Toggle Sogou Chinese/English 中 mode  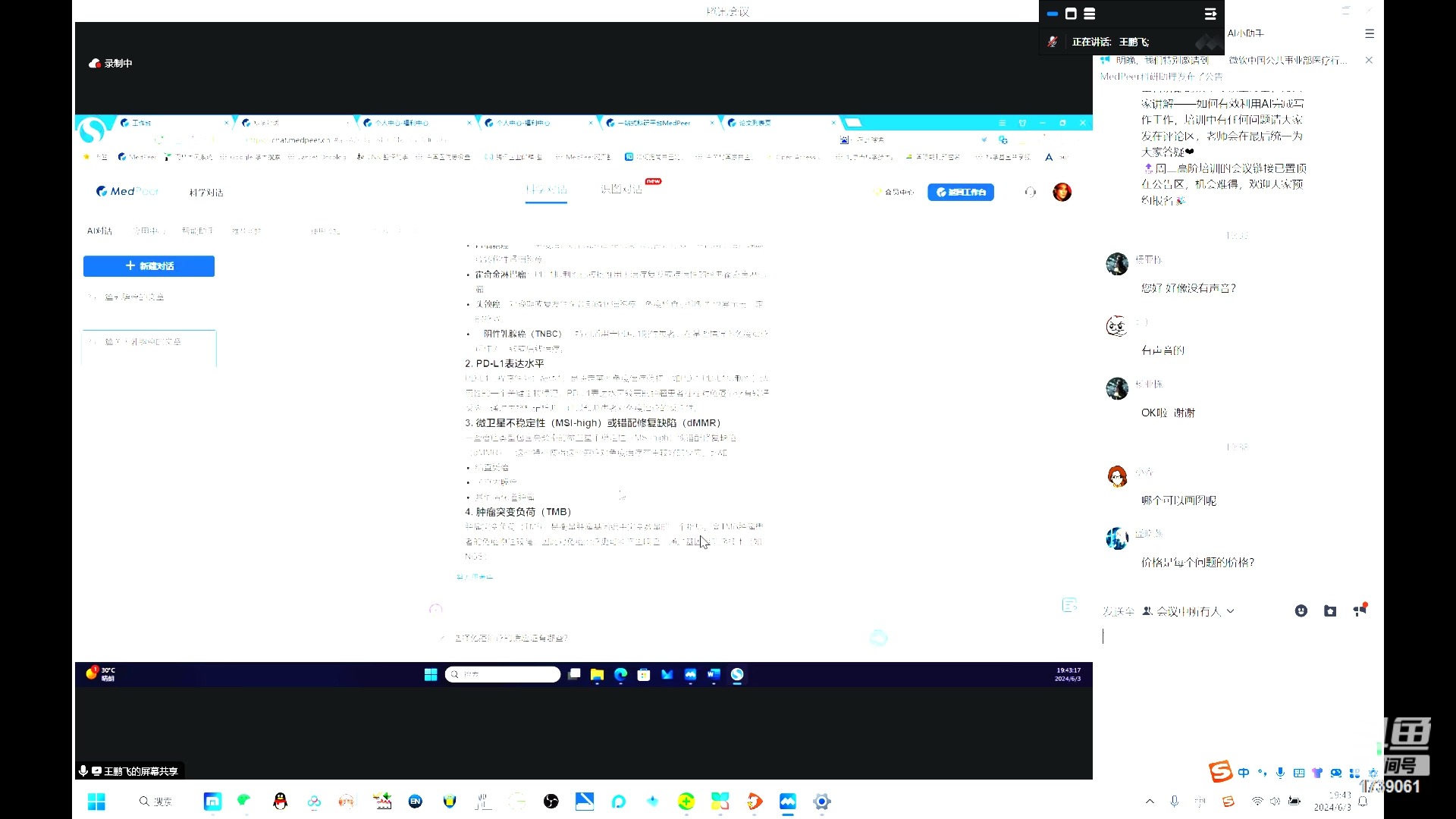click(1244, 773)
